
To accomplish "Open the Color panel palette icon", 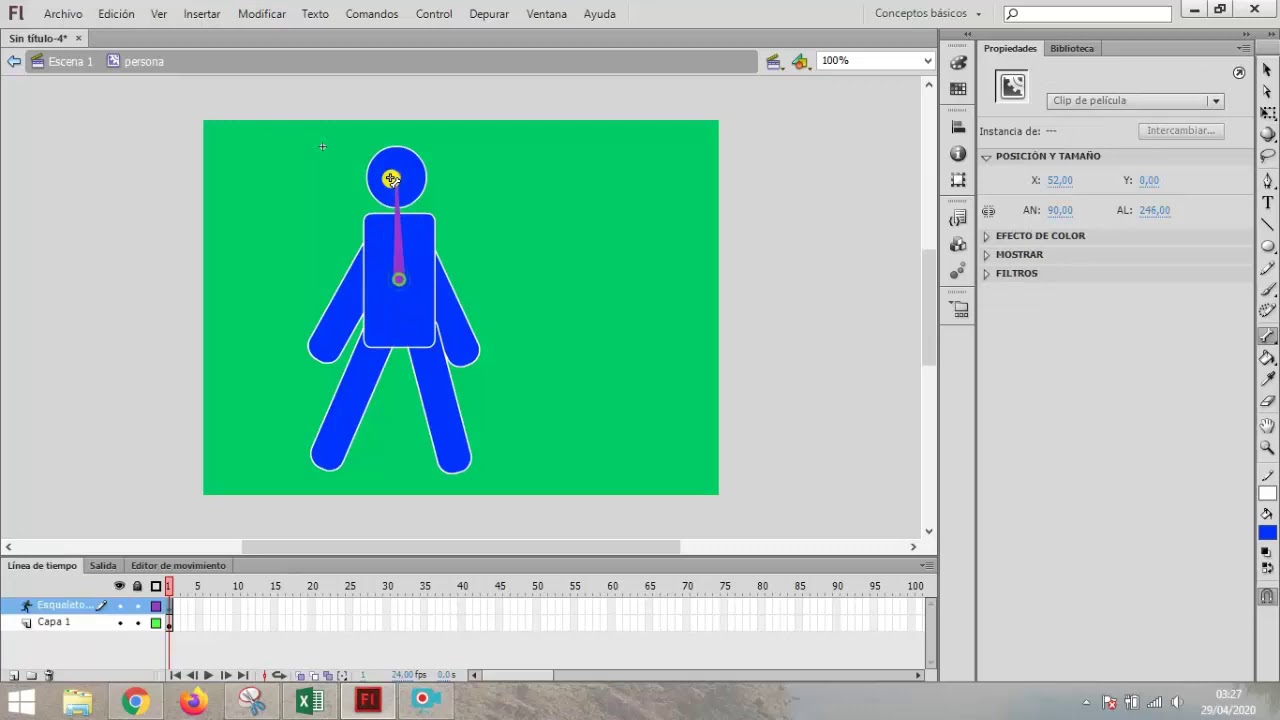I will tap(958, 63).
